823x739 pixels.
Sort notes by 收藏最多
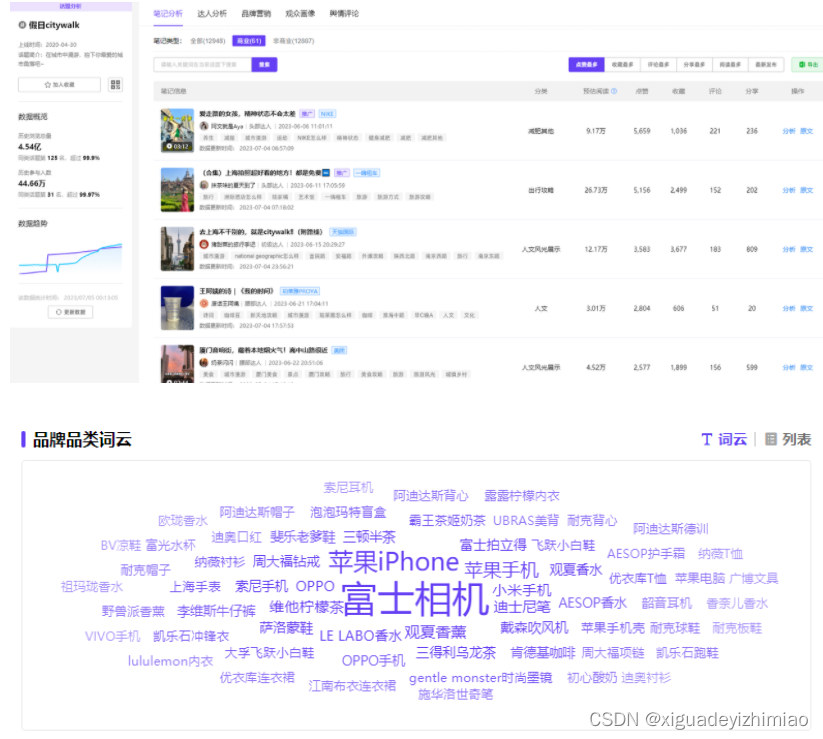[x=622, y=65]
